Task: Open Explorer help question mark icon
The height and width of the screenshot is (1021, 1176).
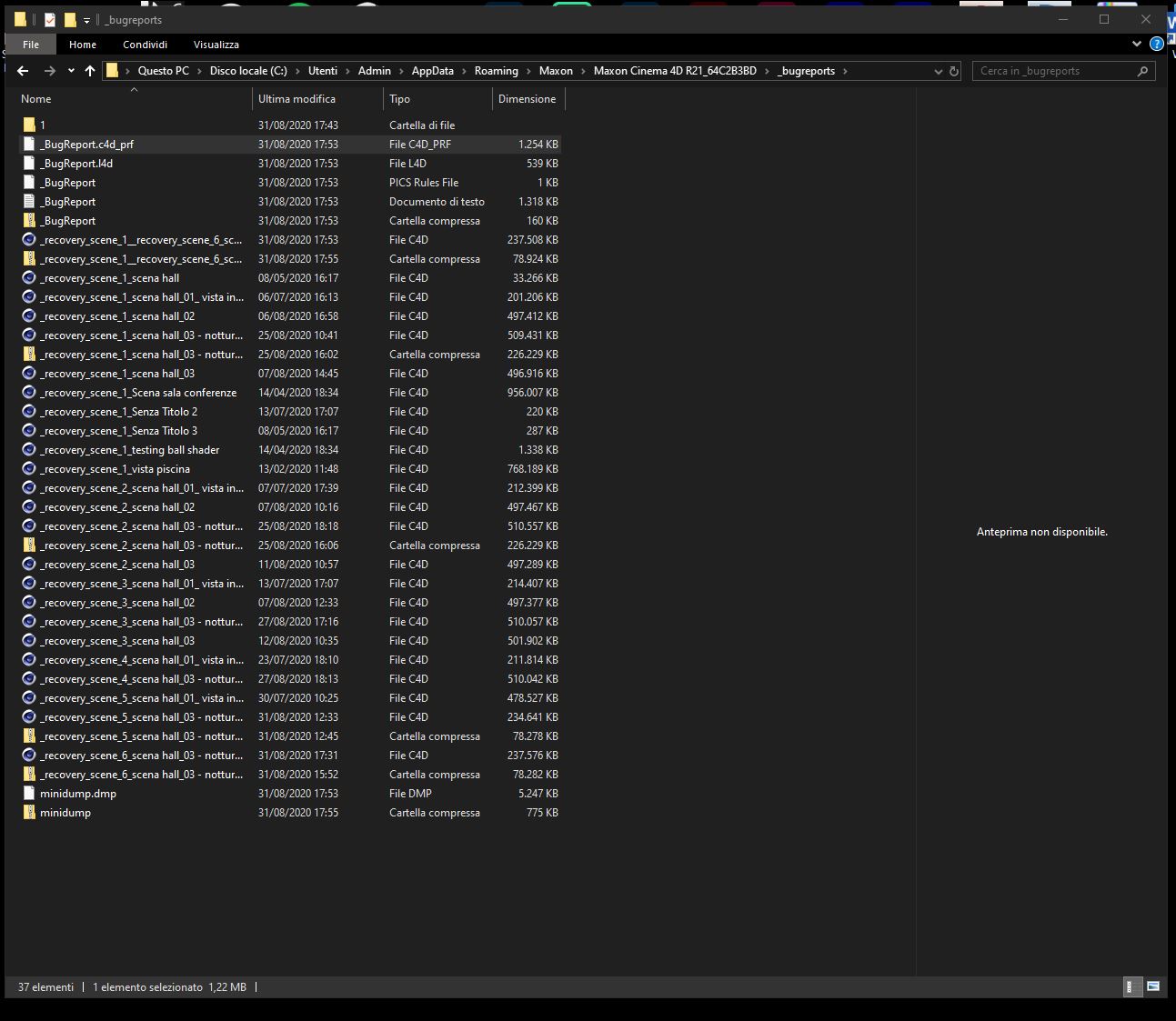Action: (x=1157, y=44)
